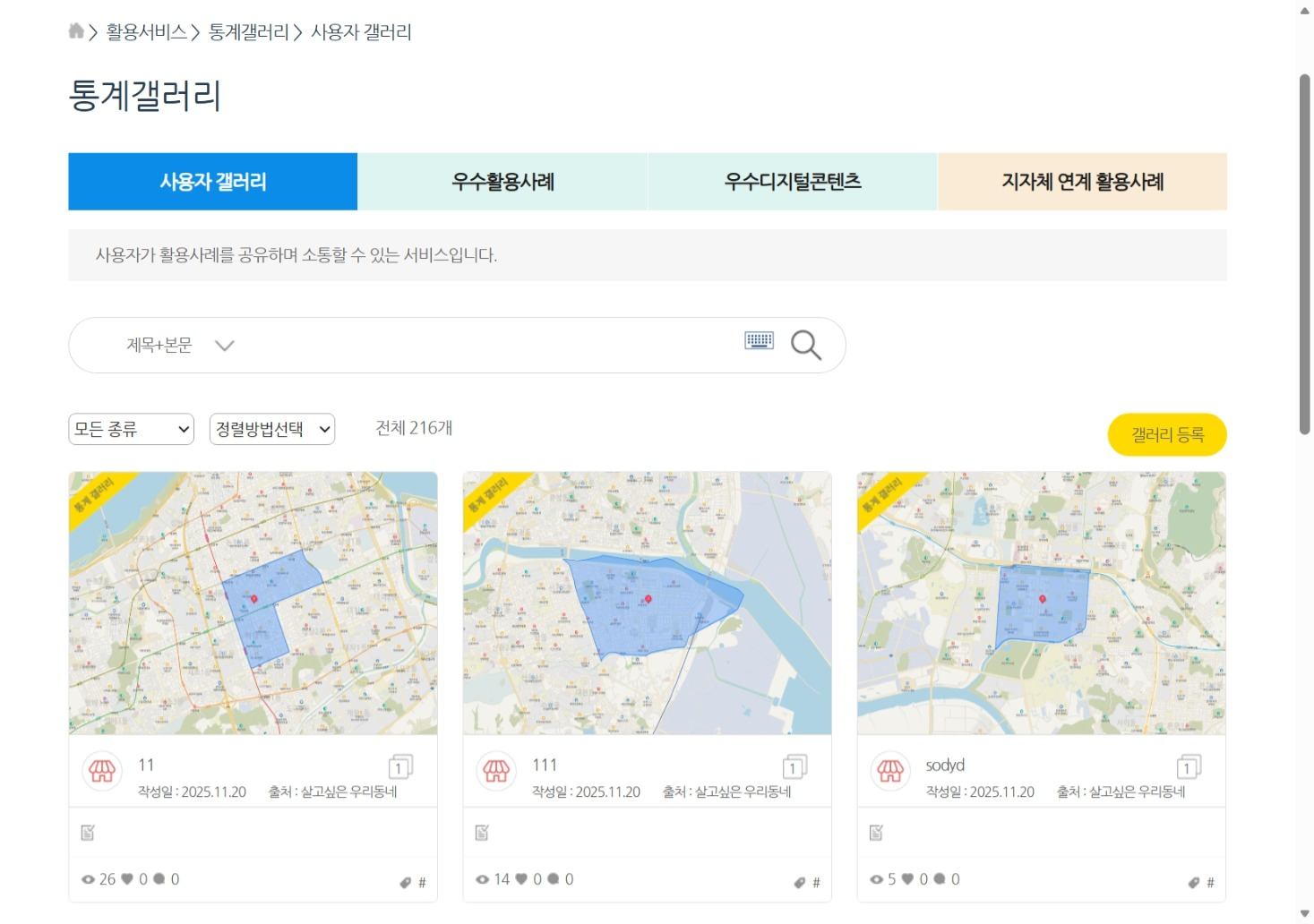Image resolution: width=1314 pixels, height=924 pixels.
Task: Click the shop icon on card 111
Action: pos(496,771)
